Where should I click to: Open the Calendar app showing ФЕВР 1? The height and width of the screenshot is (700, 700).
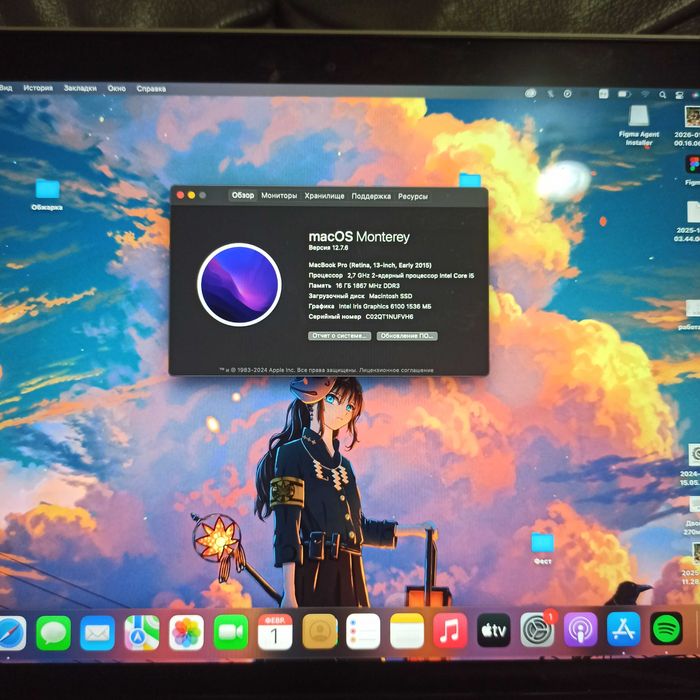pos(275,632)
